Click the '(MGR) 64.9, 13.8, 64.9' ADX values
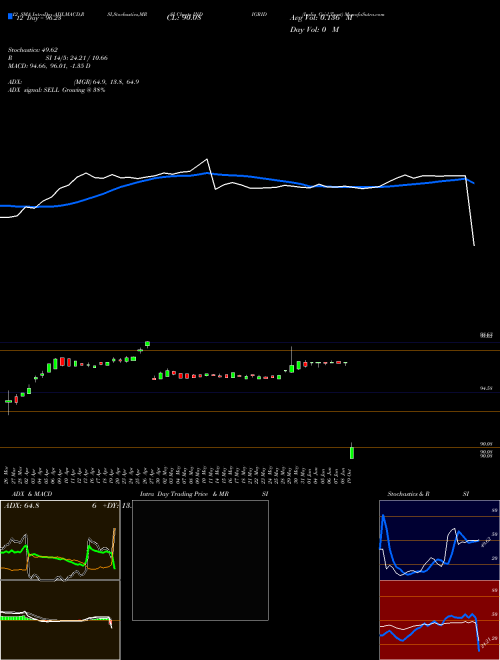 [106, 82]
